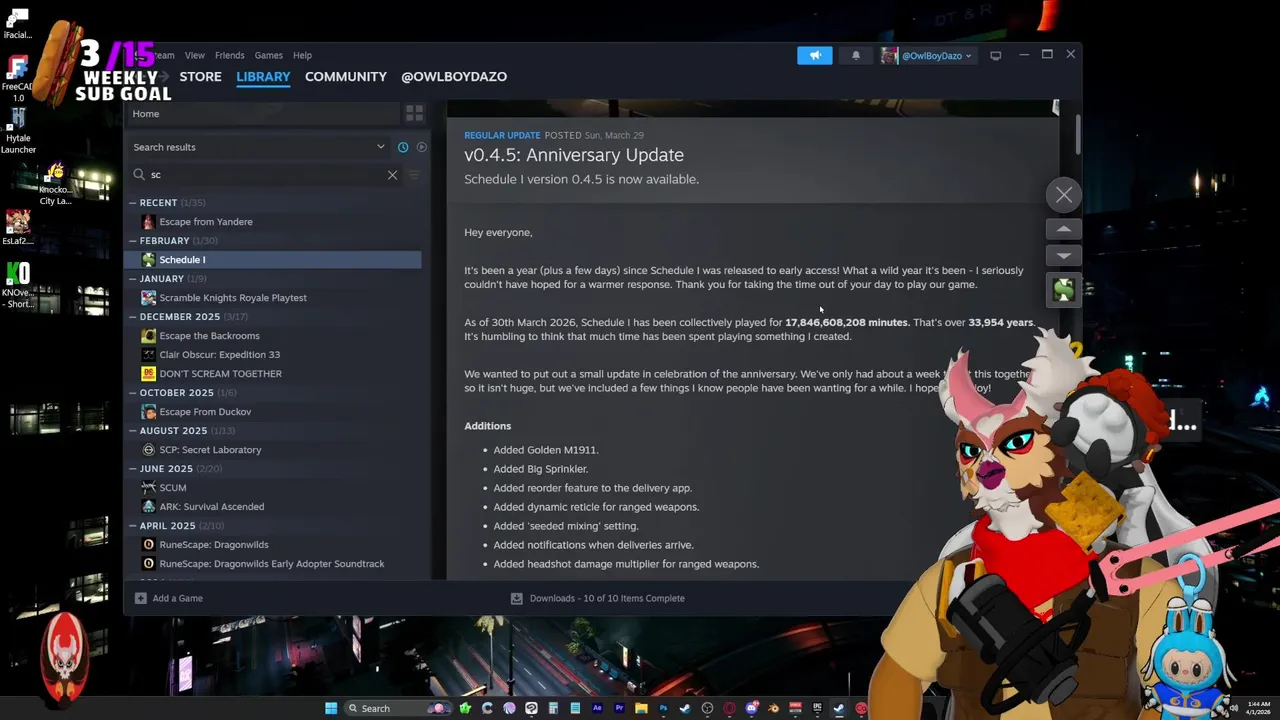Viewport: 1280px width, 720px height.
Task: Open Photoshop from the taskbar
Action: tap(663, 708)
